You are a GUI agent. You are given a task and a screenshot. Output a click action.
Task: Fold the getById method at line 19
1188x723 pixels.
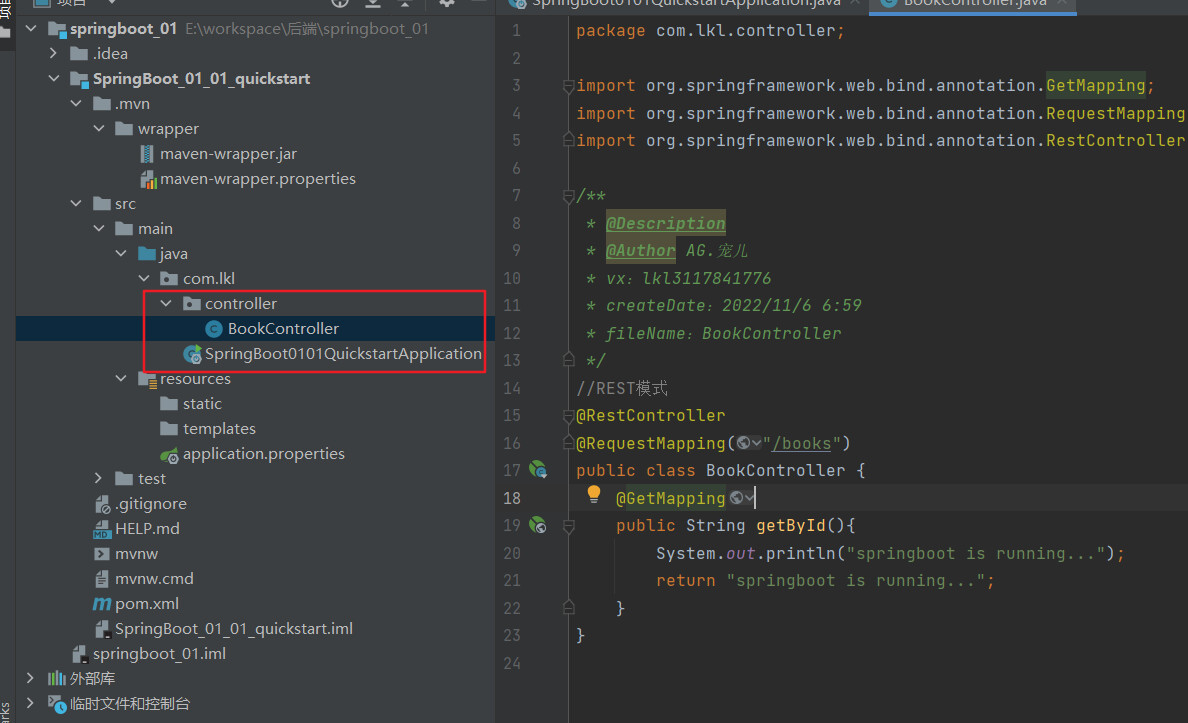click(568, 525)
